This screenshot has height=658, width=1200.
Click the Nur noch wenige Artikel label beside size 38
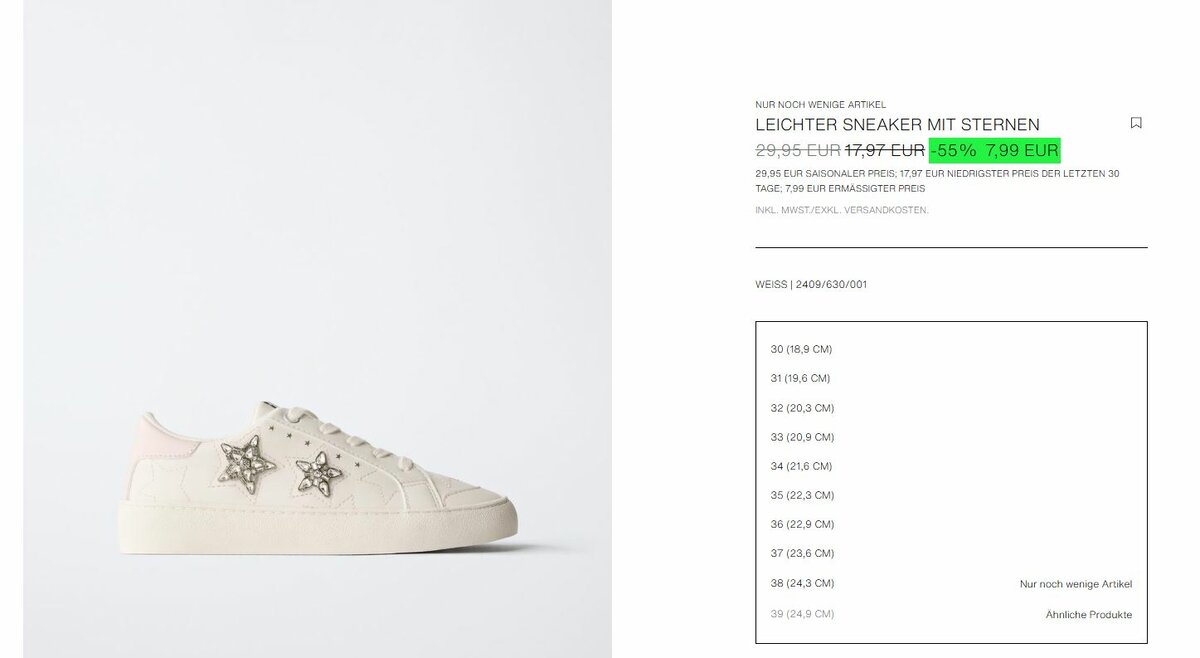[x=1076, y=584]
